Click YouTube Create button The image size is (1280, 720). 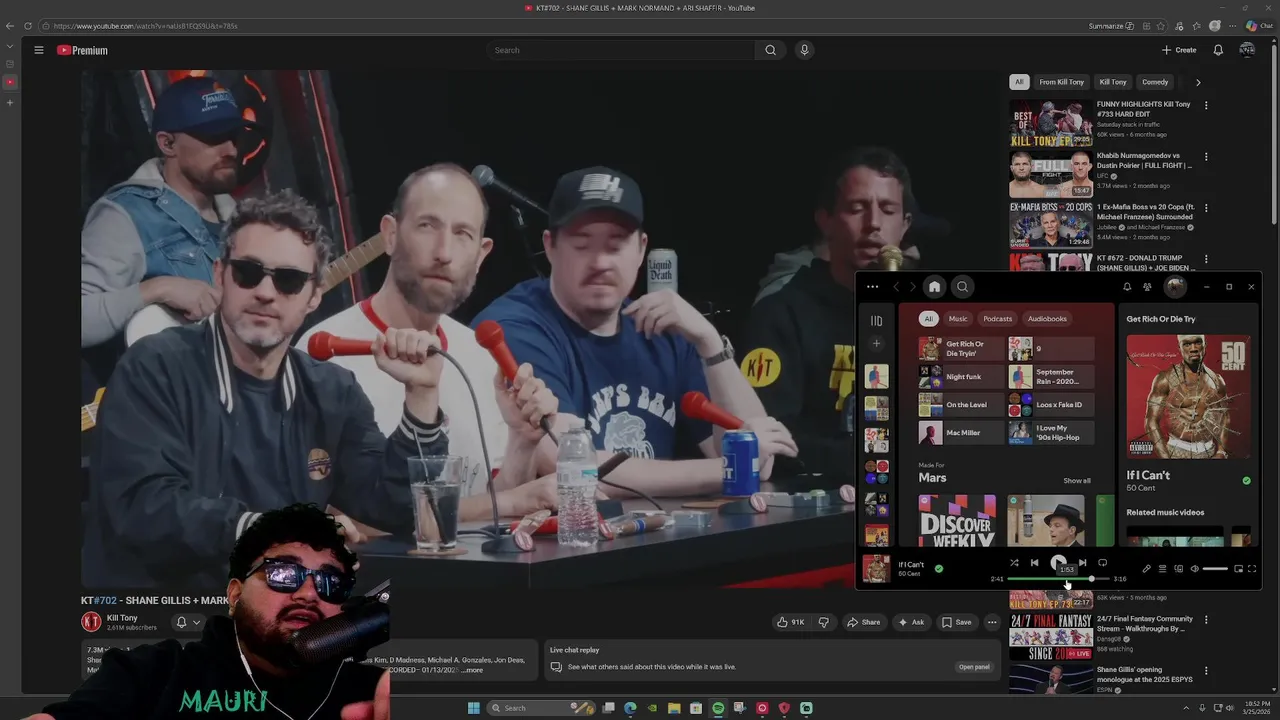(x=1179, y=50)
